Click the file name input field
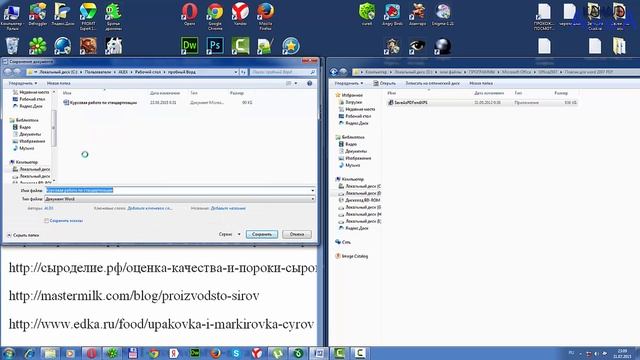The height and width of the screenshot is (360, 640). 180,190
